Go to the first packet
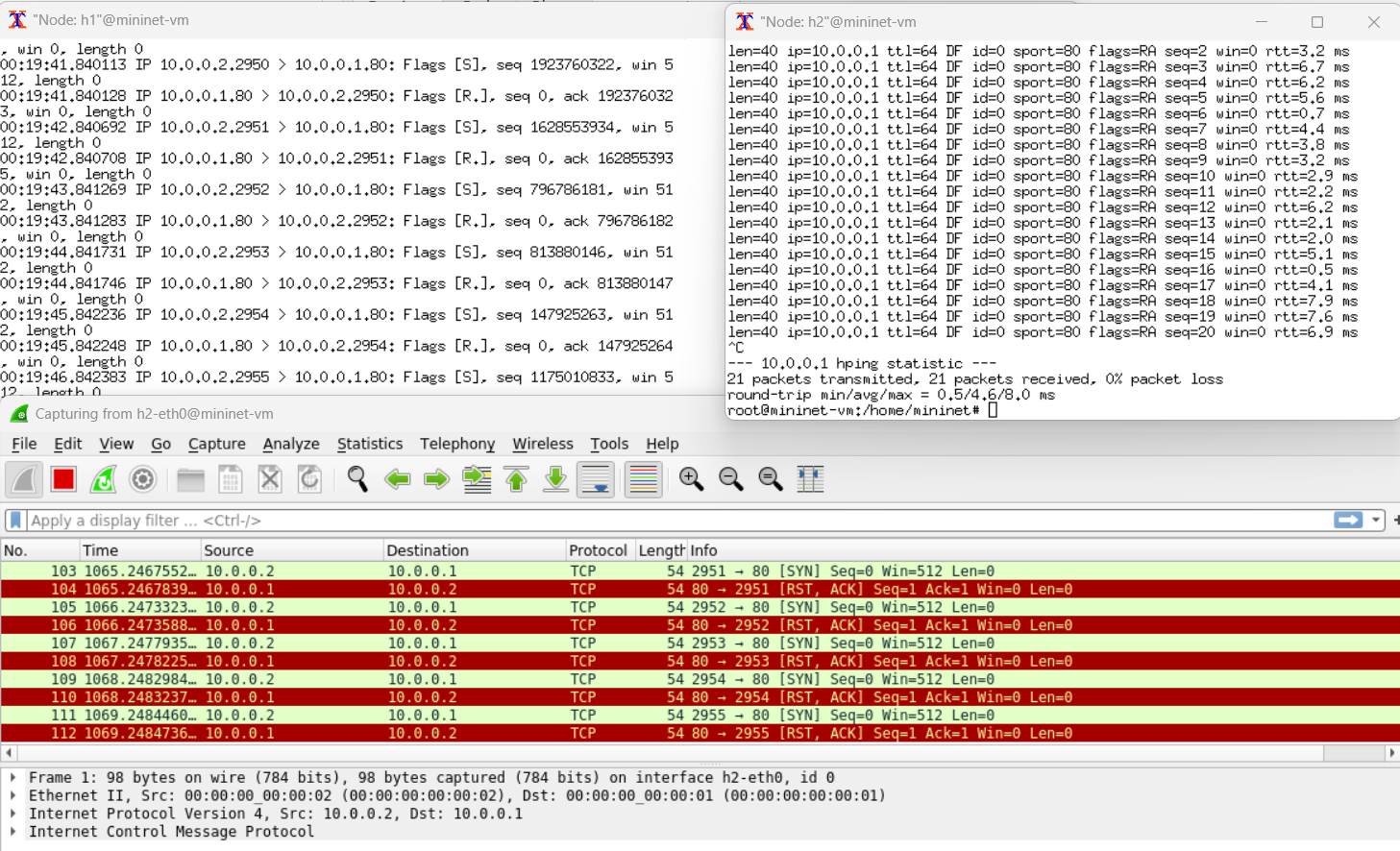1400x851 pixels. point(516,479)
